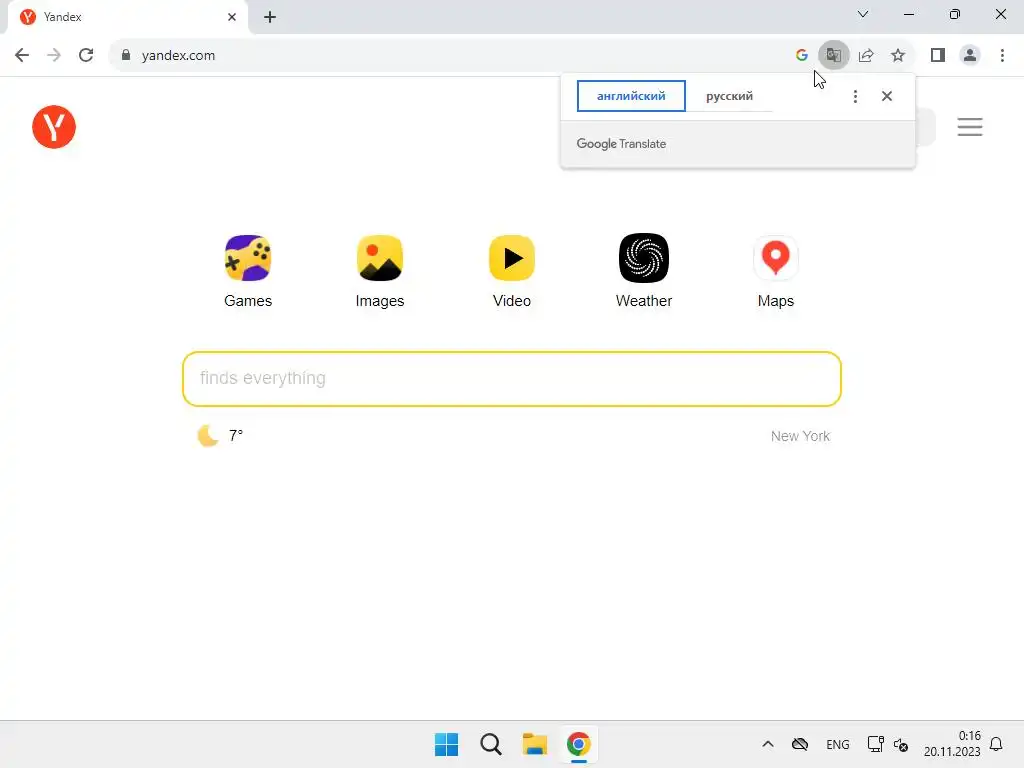The height and width of the screenshot is (768, 1024).
Task: Click the 'finds everything' search field
Action: pos(511,379)
